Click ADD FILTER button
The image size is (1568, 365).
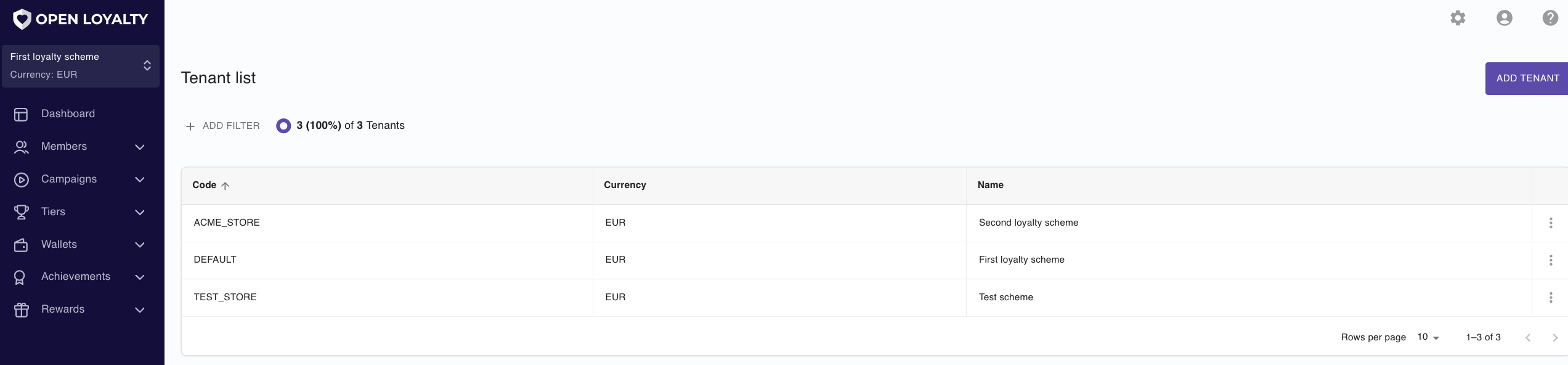pos(223,126)
